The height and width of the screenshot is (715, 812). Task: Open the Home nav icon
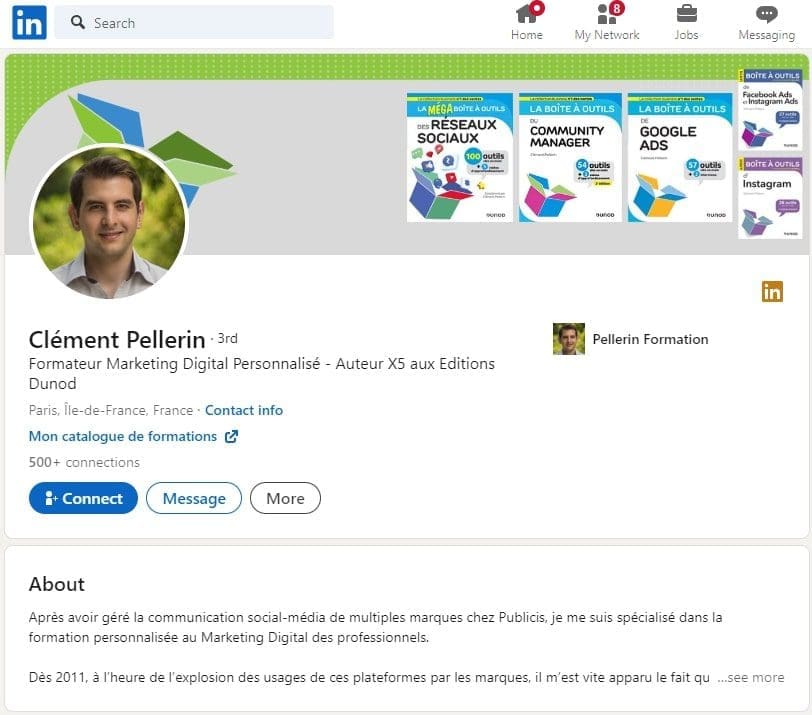(527, 14)
